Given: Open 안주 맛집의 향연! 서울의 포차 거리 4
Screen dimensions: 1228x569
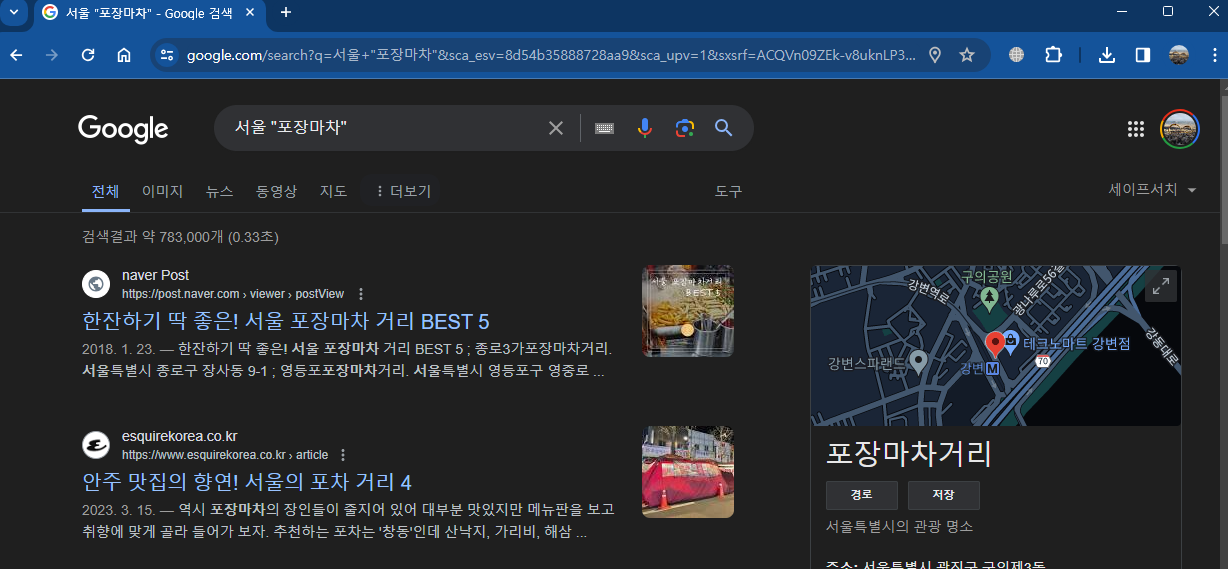Looking at the screenshot, I should click(247, 482).
